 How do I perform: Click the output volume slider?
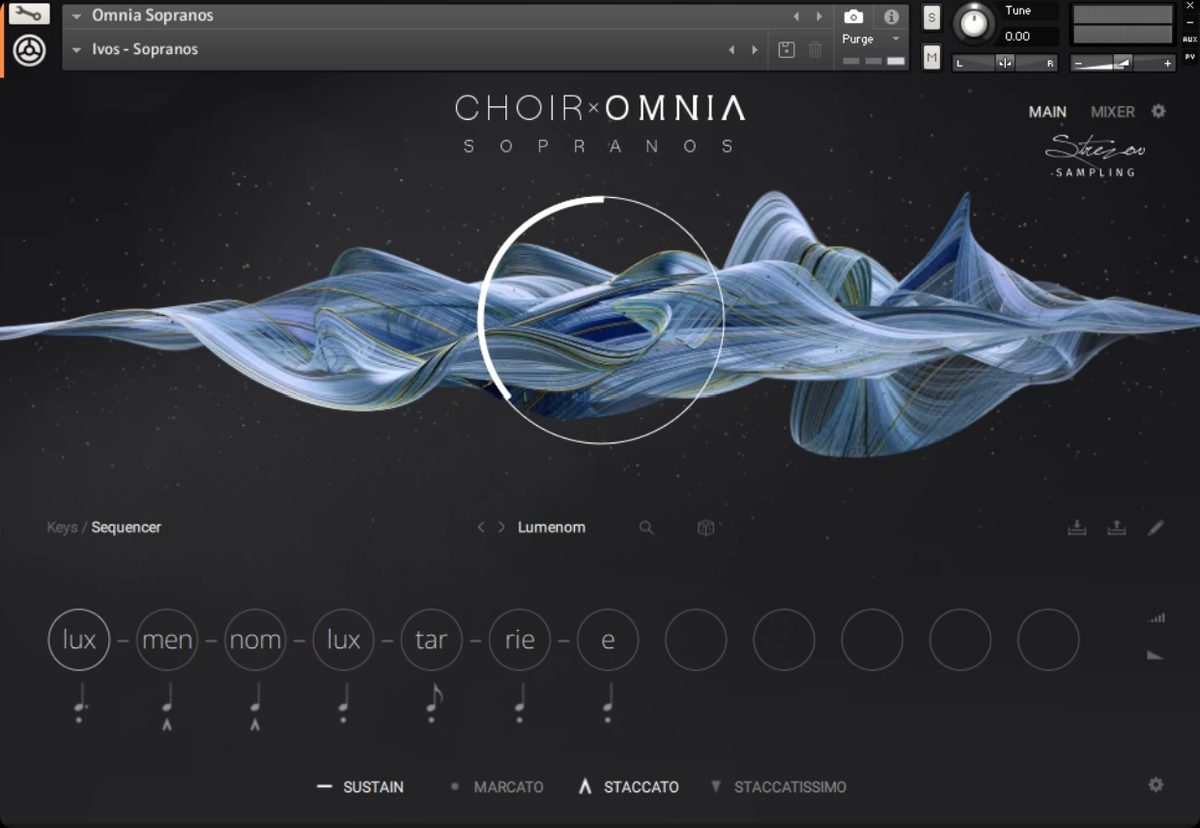tap(1122, 62)
